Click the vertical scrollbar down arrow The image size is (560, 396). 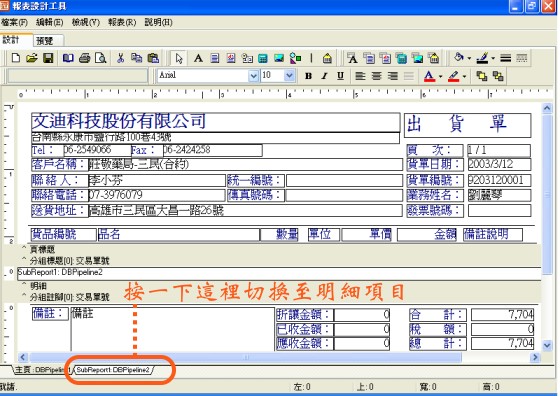click(547, 345)
